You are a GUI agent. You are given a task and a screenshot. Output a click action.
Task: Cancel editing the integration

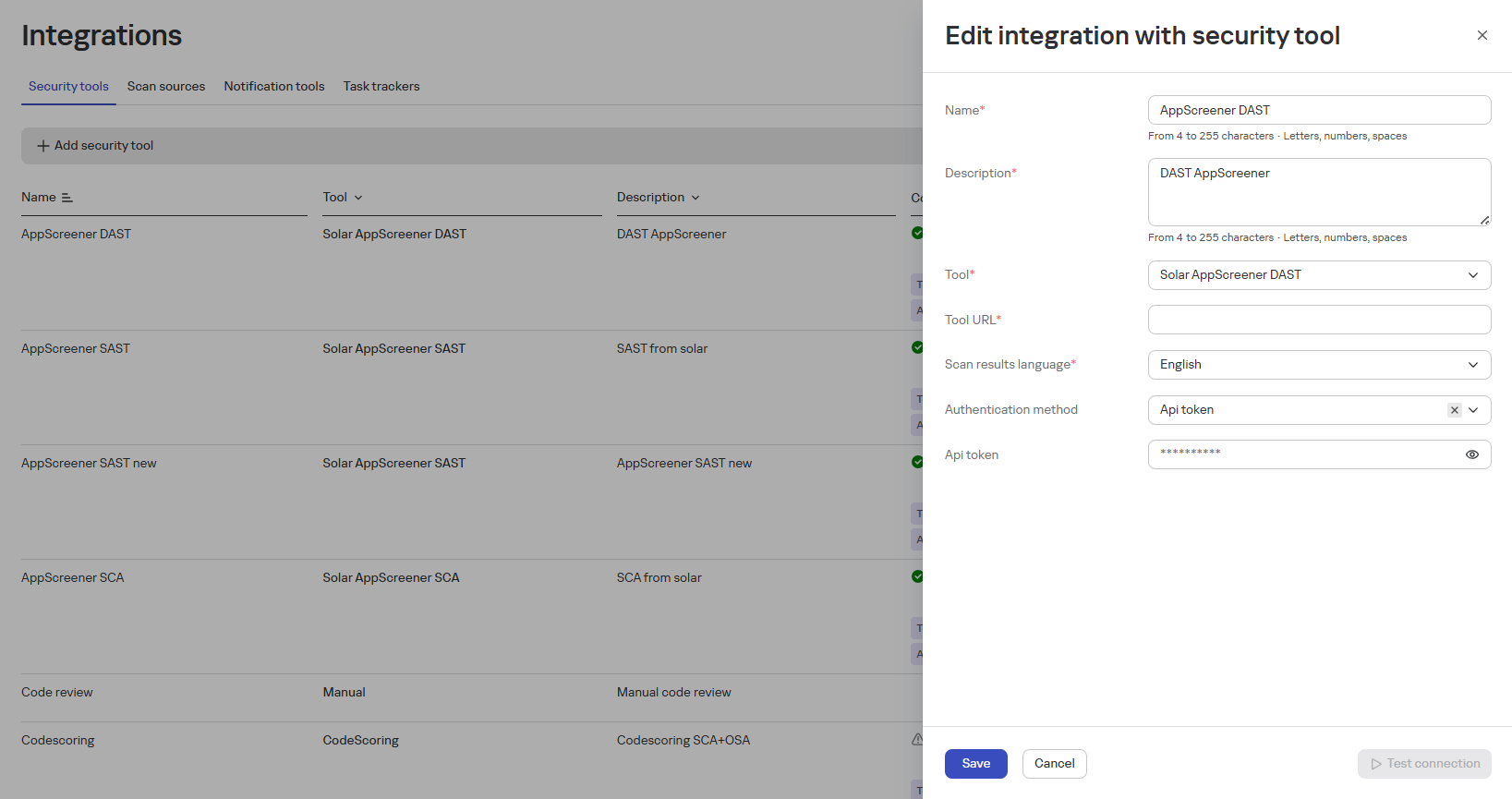[1054, 764]
